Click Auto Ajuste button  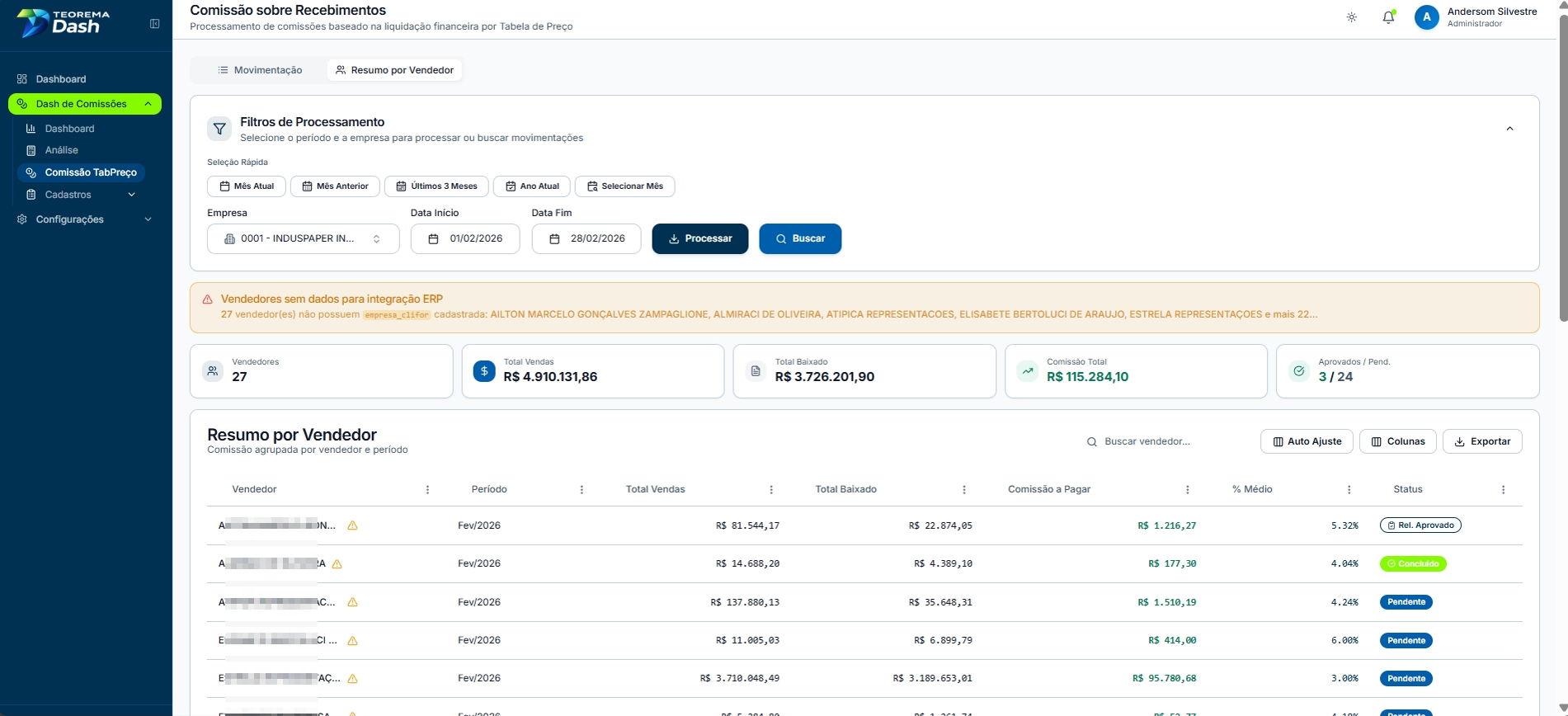[1307, 441]
